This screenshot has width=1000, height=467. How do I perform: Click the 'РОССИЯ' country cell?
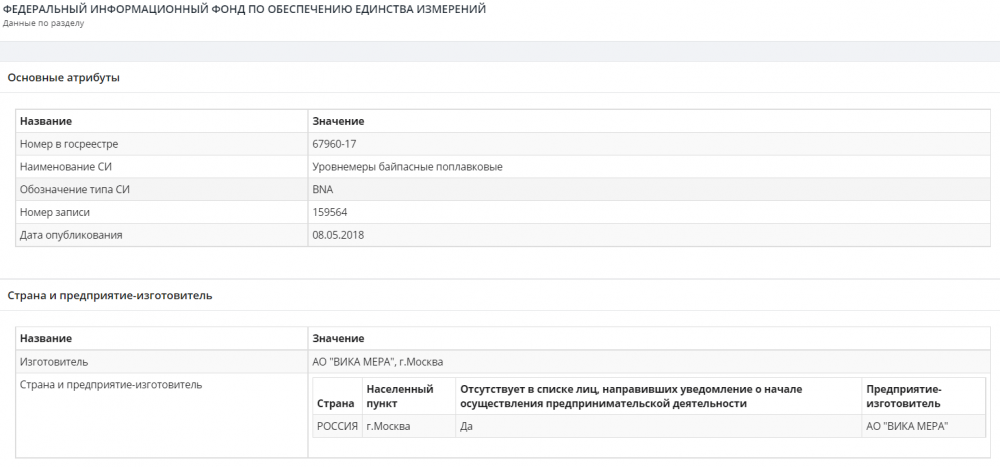pyautogui.click(x=337, y=426)
